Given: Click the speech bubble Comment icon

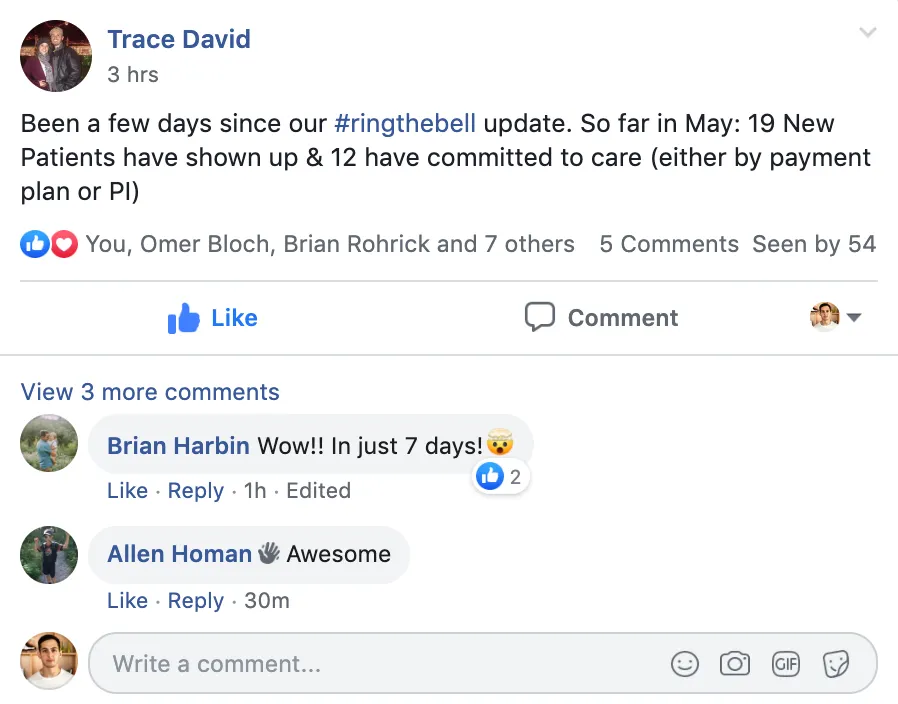Looking at the screenshot, I should coord(539,317).
